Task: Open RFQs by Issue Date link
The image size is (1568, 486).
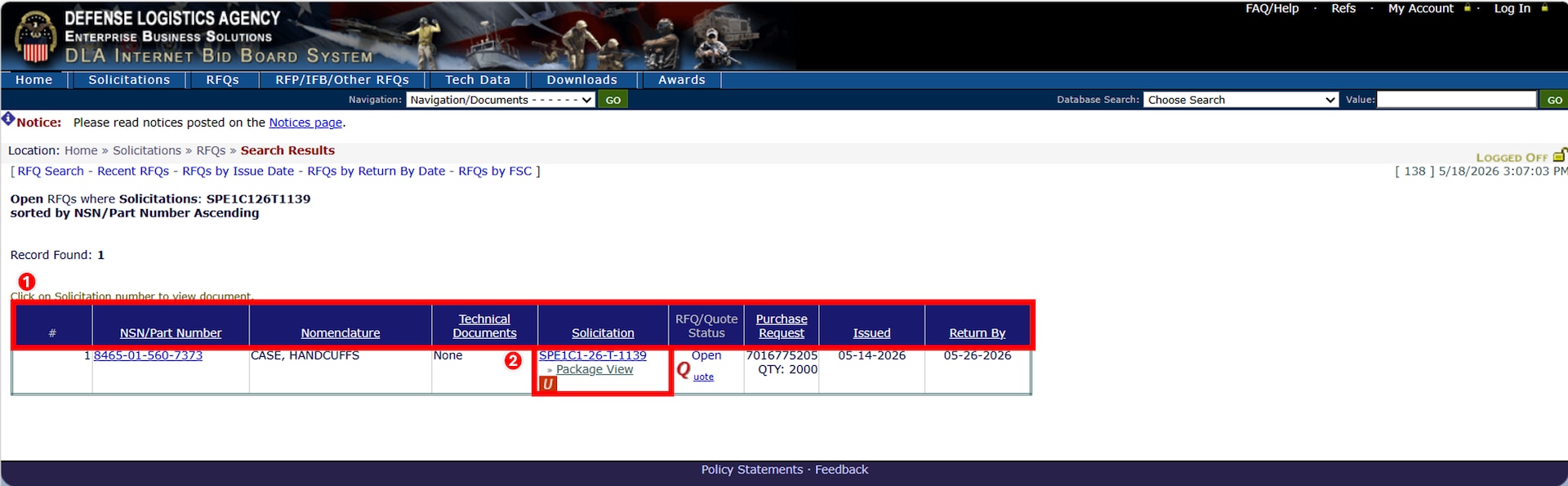Action: coord(238,171)
